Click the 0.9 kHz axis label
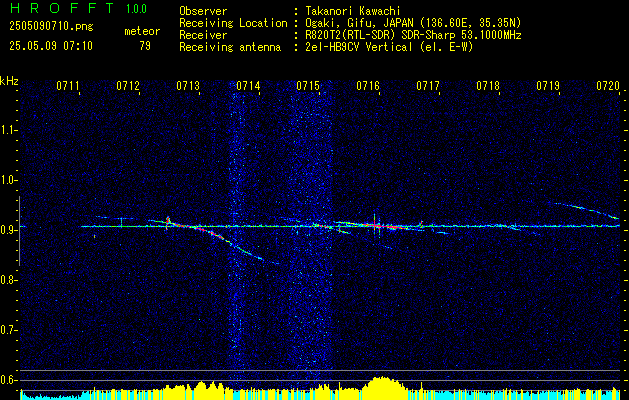This screenshot has height=400, width=629. 8,230
